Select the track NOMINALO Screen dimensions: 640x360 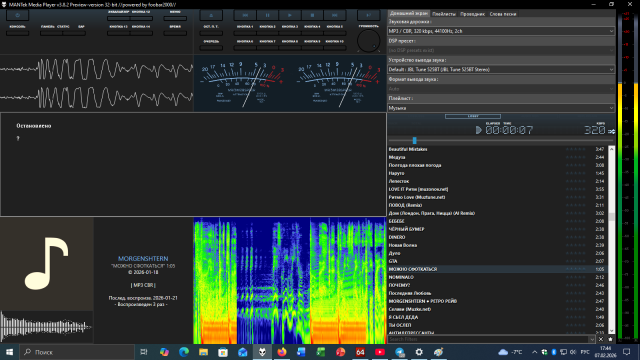(x=497, y=277)
